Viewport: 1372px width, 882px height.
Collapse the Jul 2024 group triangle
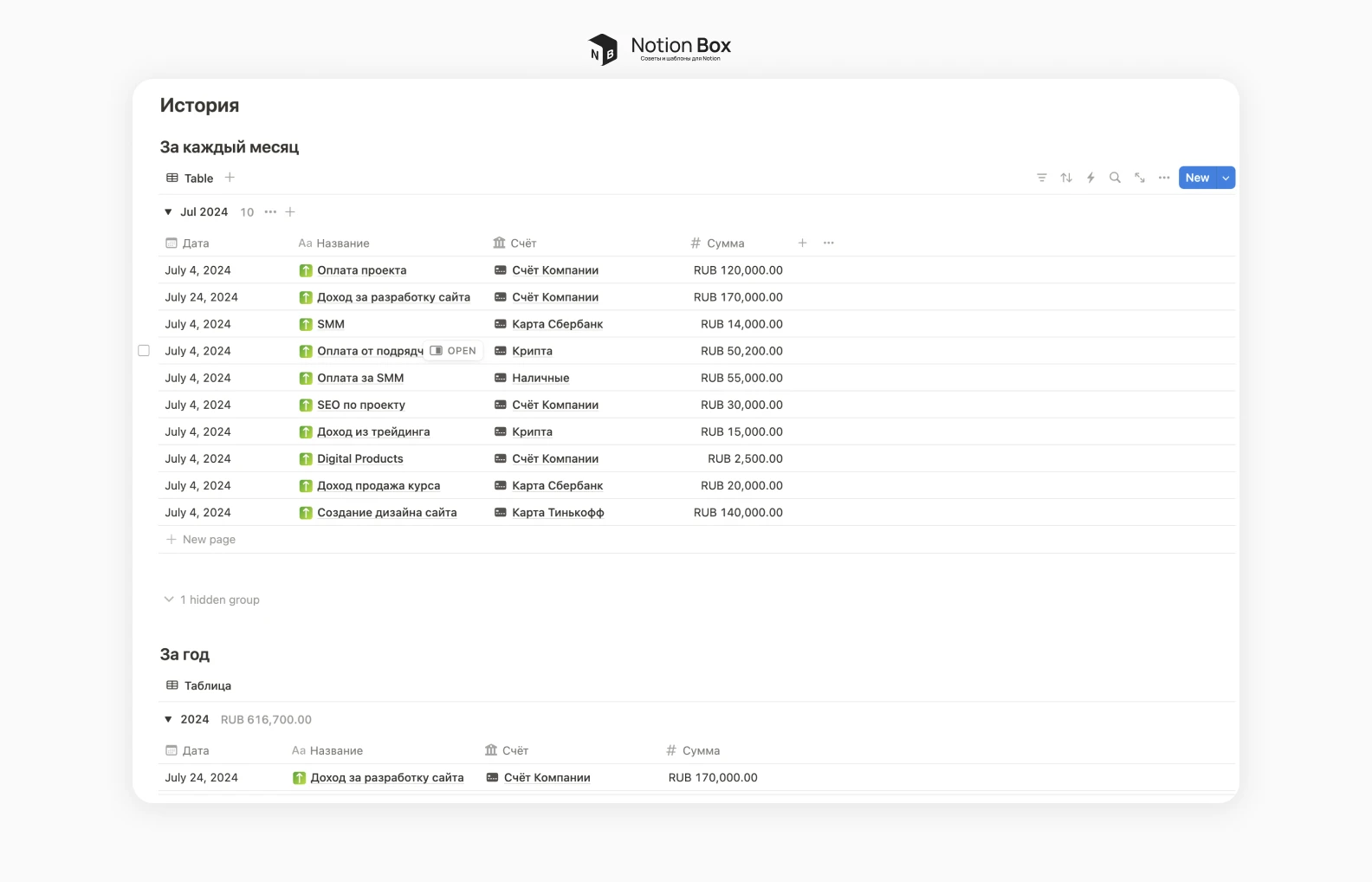coord(168,212)
